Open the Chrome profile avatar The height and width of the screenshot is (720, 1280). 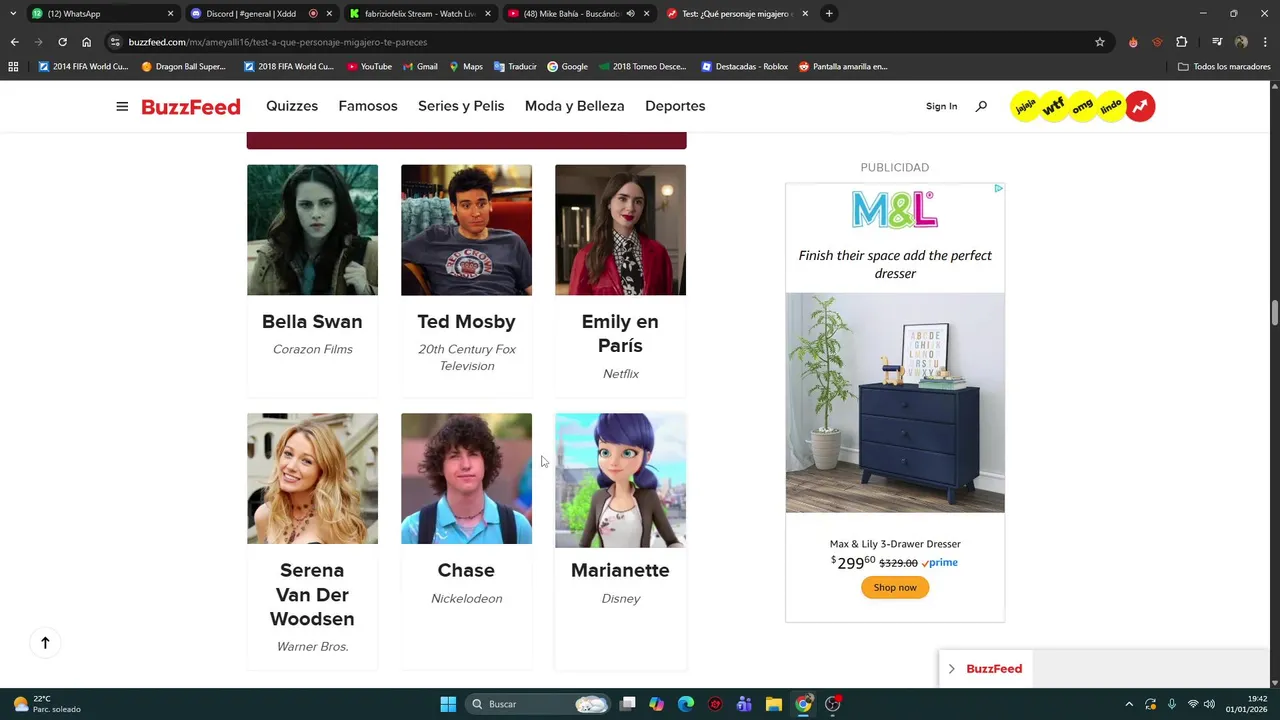click(1241, 42)
